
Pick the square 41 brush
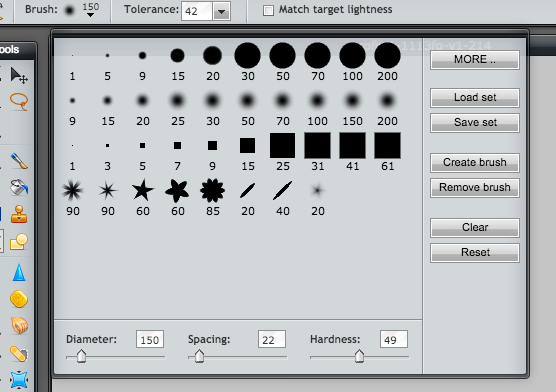[x=352, y=145]
